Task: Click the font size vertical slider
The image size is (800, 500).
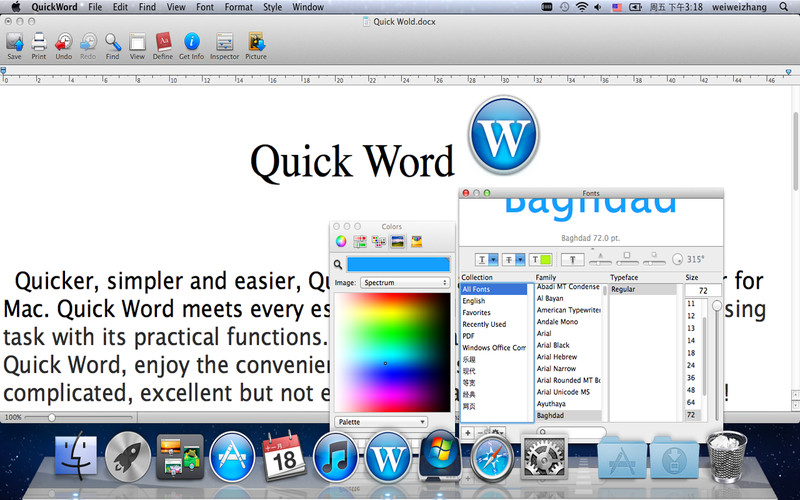Action: pyautogui.click(x=717, y=360)
